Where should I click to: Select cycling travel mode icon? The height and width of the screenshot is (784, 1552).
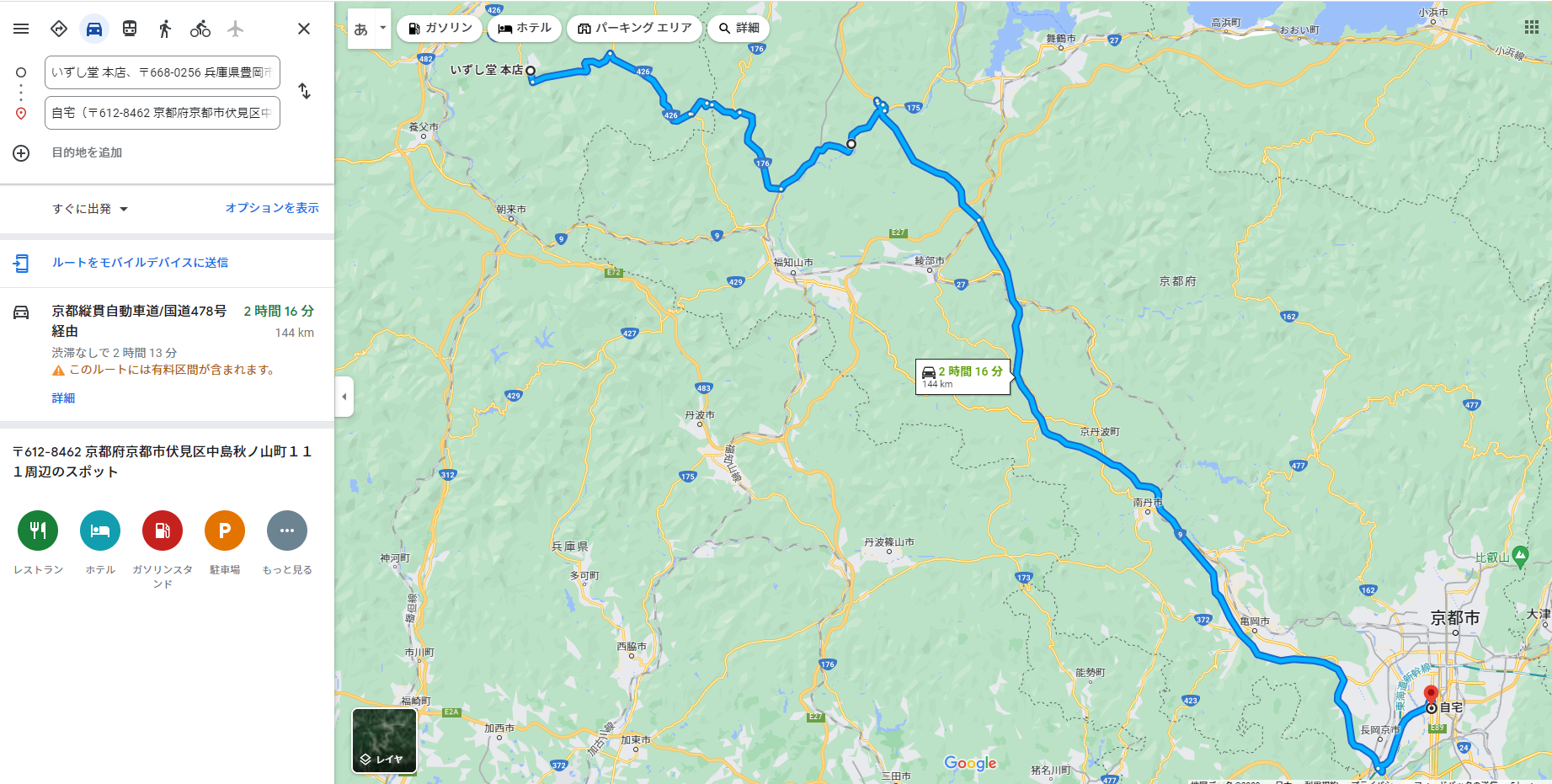point(200,29)
